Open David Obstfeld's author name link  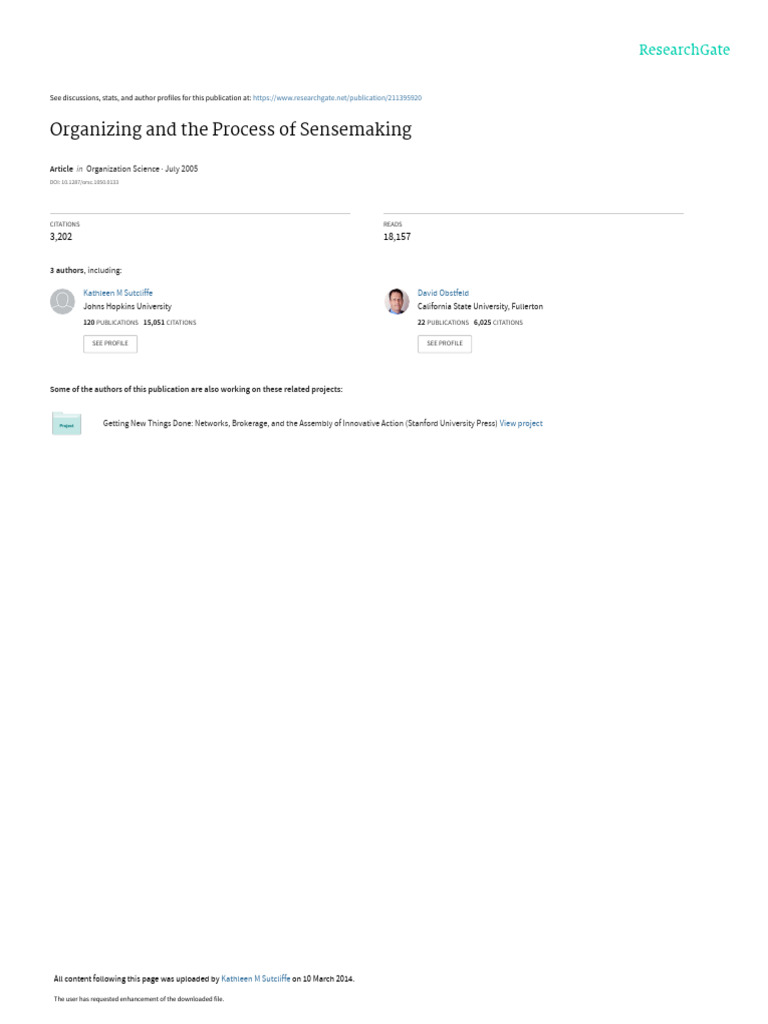(443, 293)
